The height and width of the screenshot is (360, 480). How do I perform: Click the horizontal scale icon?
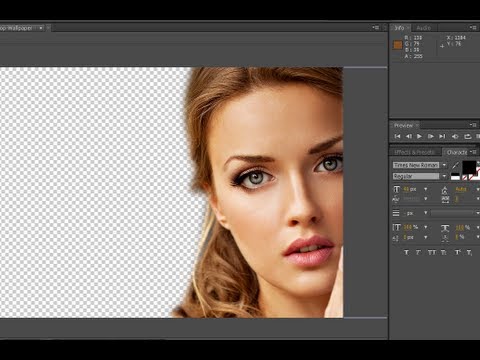(445, 228)
